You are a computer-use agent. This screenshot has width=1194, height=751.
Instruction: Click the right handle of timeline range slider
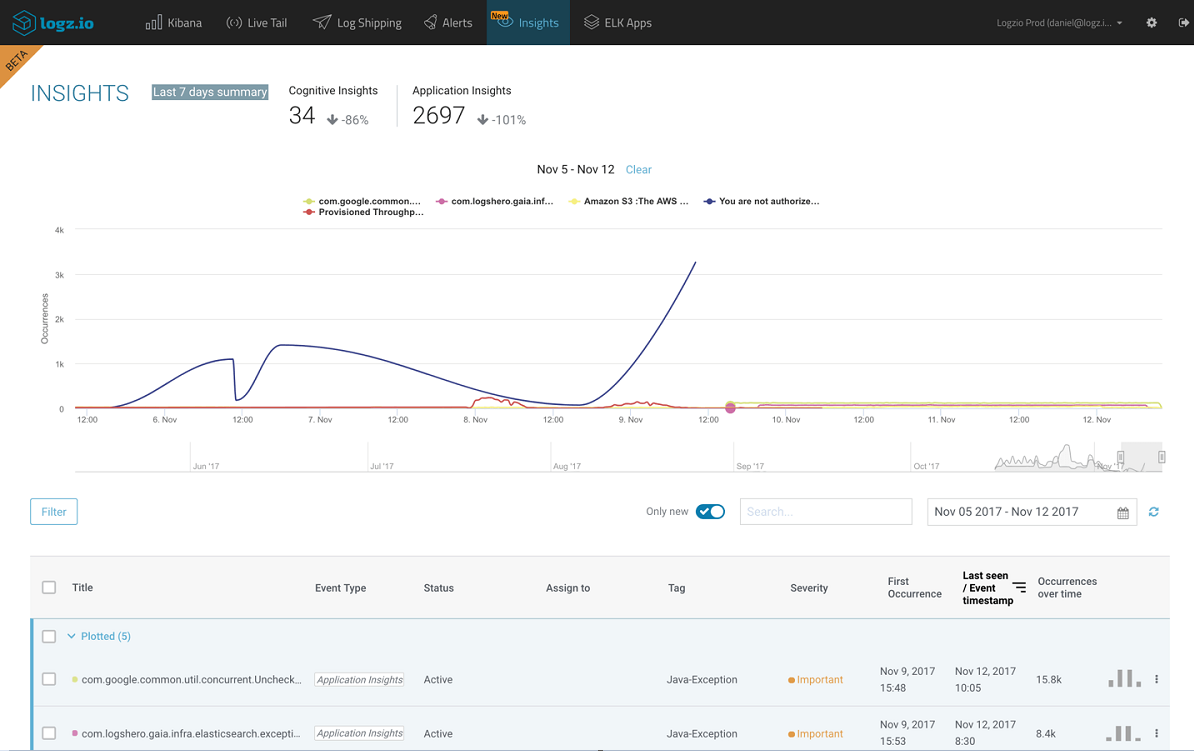point(1161,457)
